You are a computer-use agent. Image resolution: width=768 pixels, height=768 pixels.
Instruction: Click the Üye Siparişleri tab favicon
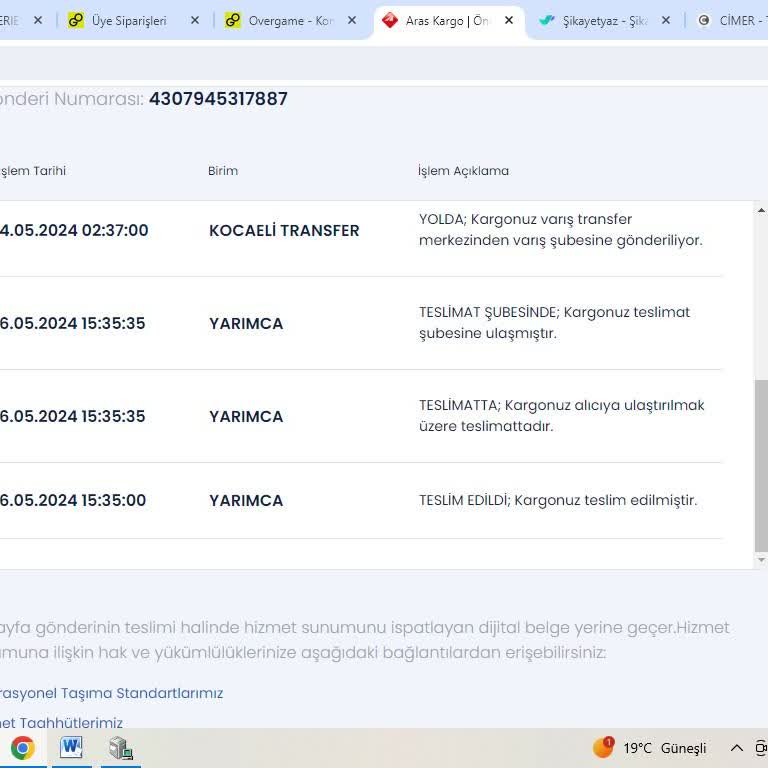(x=76, y=21)
